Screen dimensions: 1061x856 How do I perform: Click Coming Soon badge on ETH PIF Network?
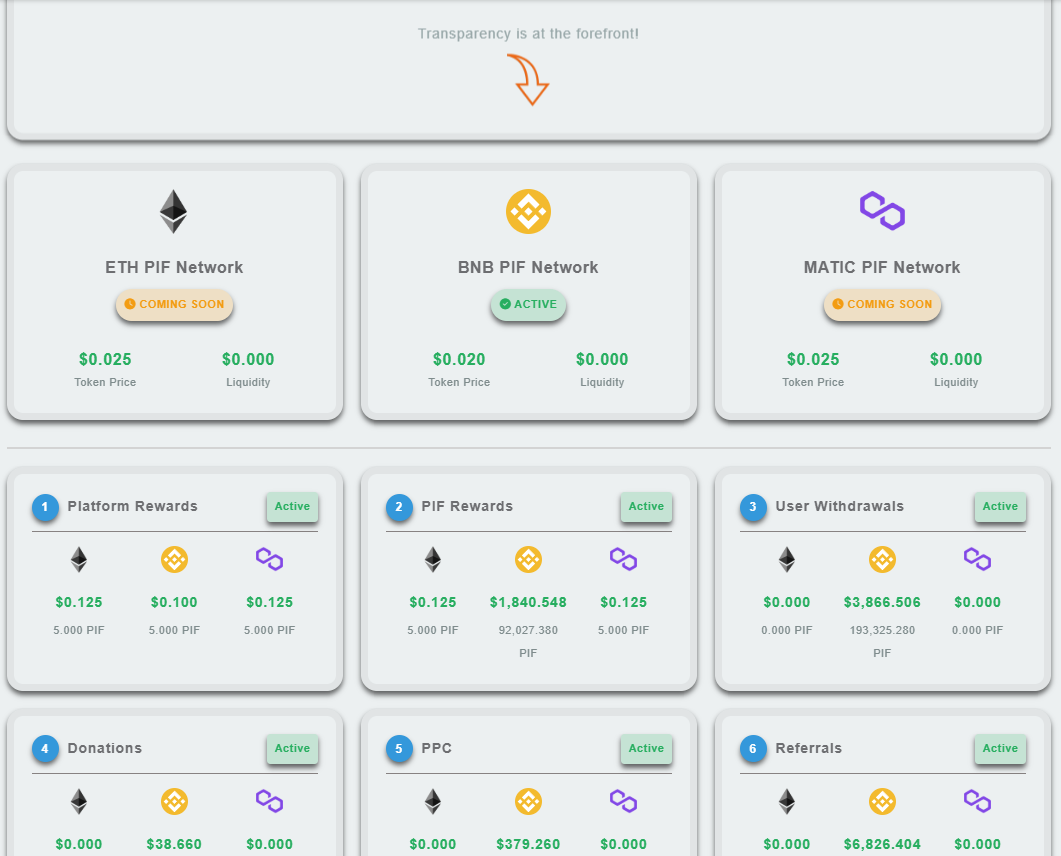174,305
